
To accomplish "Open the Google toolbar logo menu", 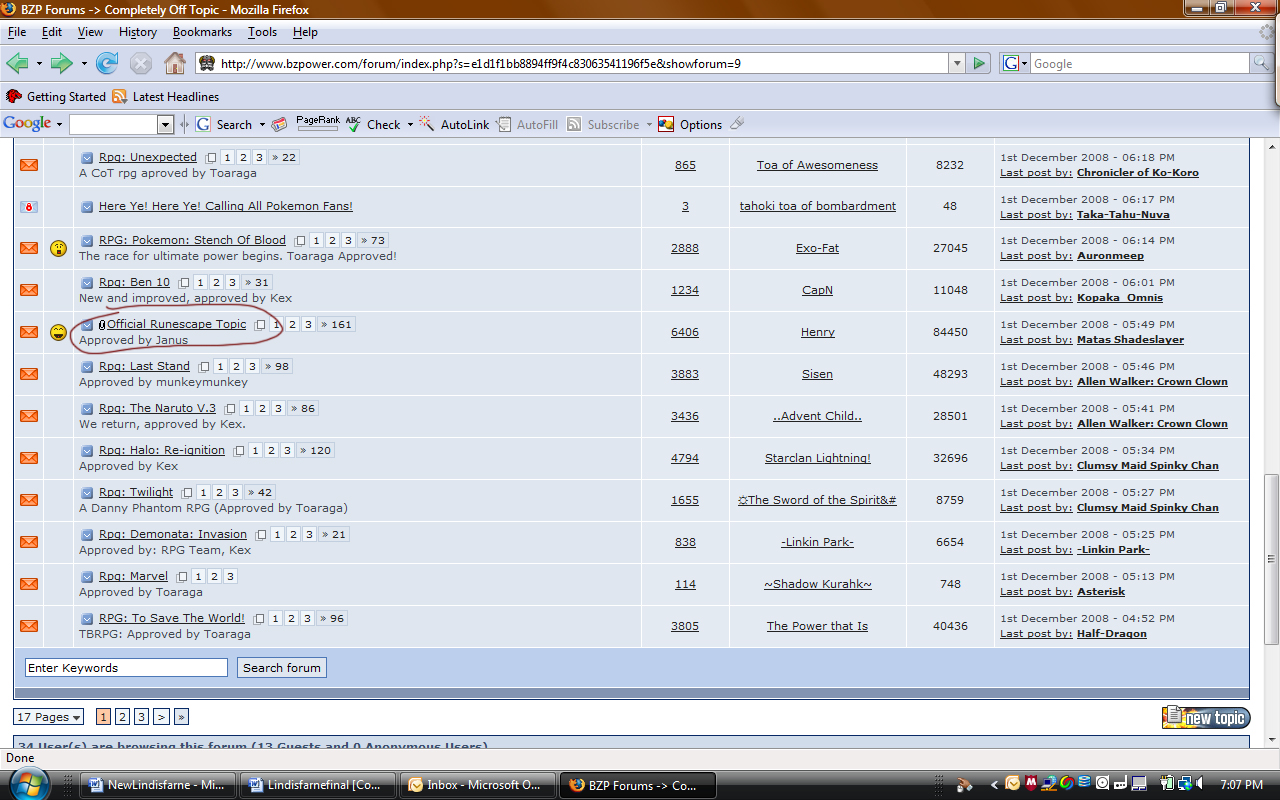I will pyautogui.click(x=33, y=124).
